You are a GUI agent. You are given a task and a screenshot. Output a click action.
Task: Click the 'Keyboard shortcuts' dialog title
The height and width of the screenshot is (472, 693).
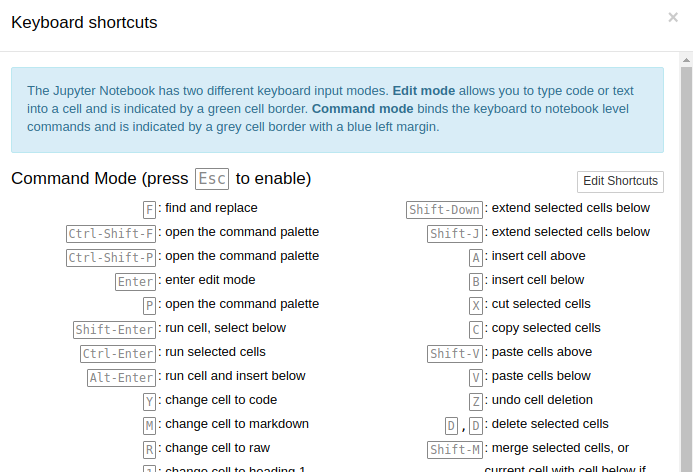pyautogui.click(x=84, y=23)
